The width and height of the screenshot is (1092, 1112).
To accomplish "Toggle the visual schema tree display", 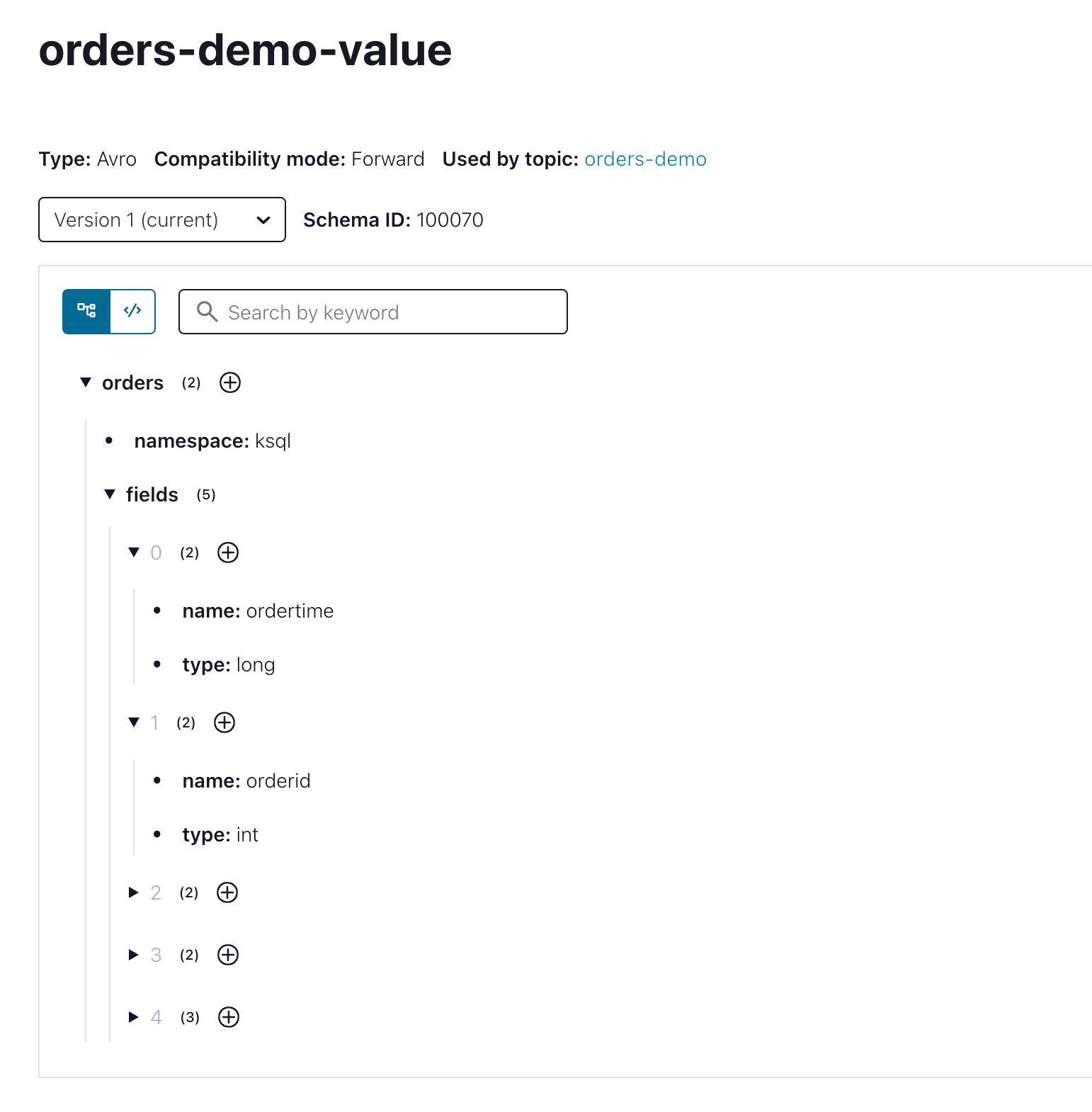I will coord(85,312).
